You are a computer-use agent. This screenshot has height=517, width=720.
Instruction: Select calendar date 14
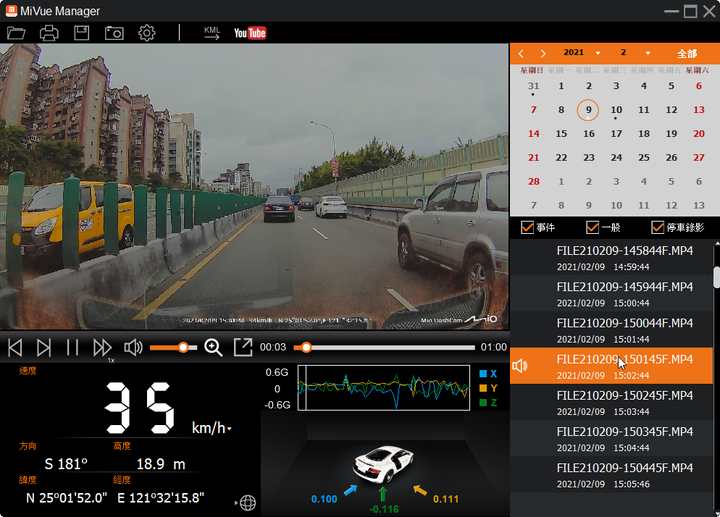tap(533, 134)
